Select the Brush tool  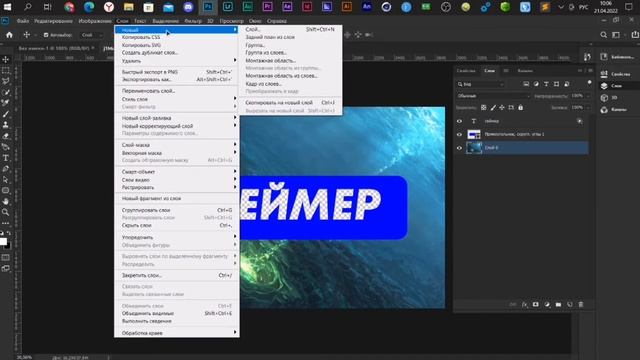click(6, 114)
